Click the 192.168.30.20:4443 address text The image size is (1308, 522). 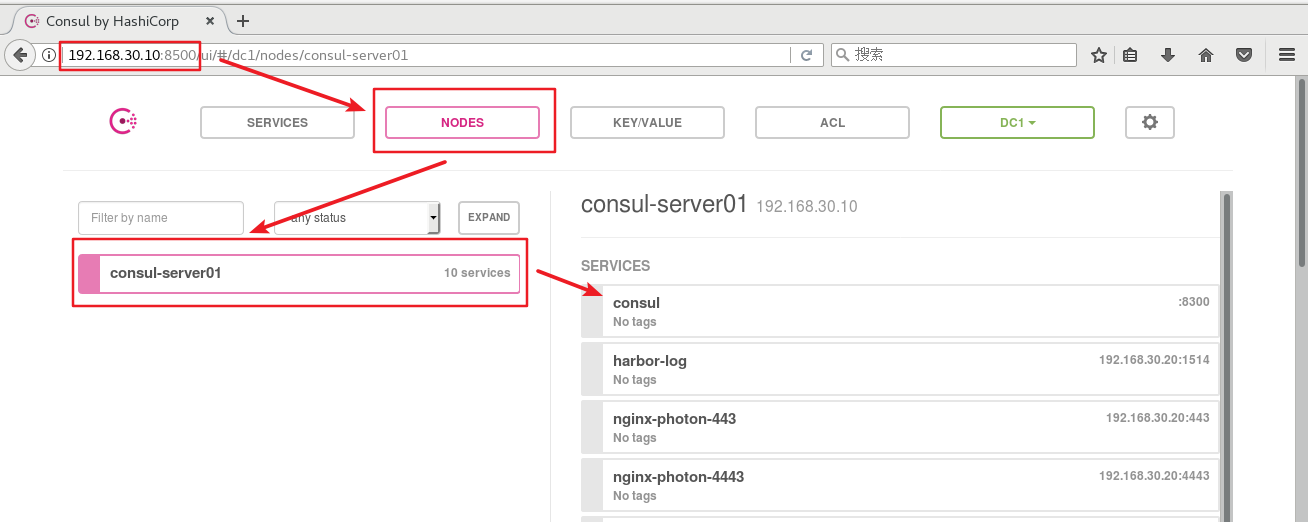pos(1154,475)
